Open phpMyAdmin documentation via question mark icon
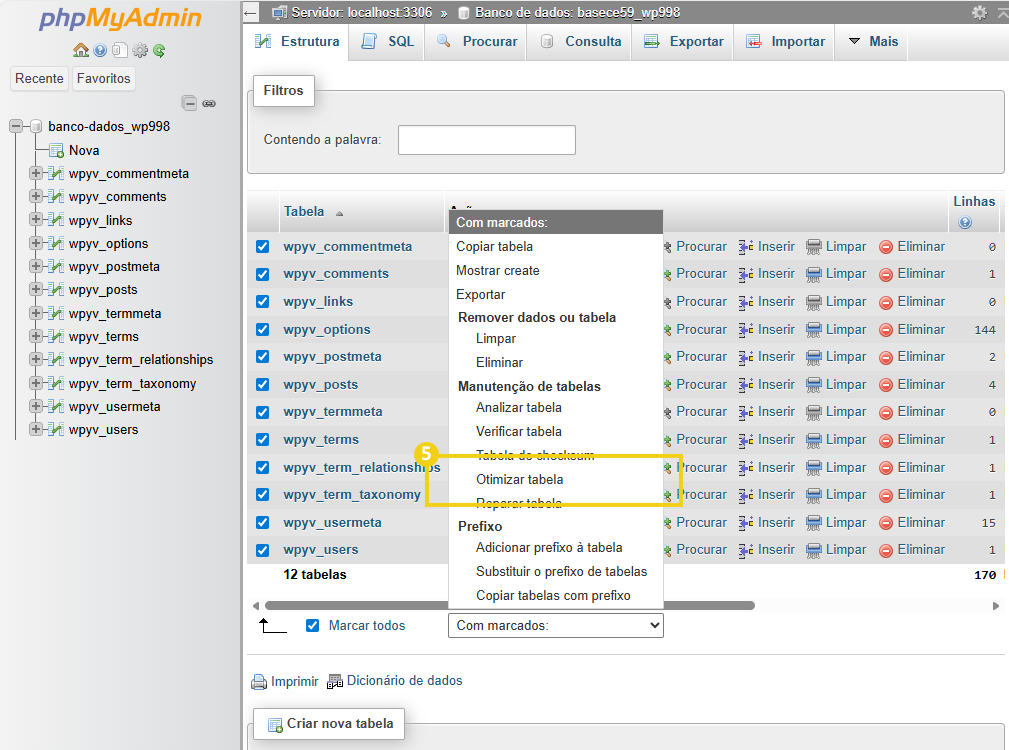This screenshot has height=750, width=1009. pos(100,50)
